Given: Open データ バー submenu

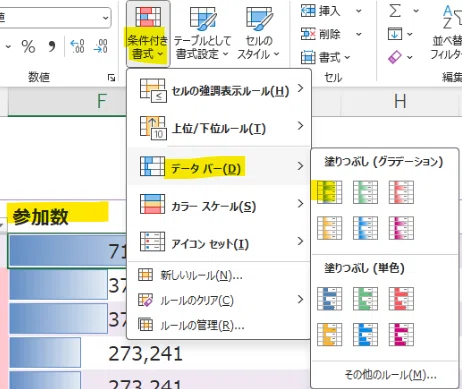Looking at the screenshot, I should (219, 166).
